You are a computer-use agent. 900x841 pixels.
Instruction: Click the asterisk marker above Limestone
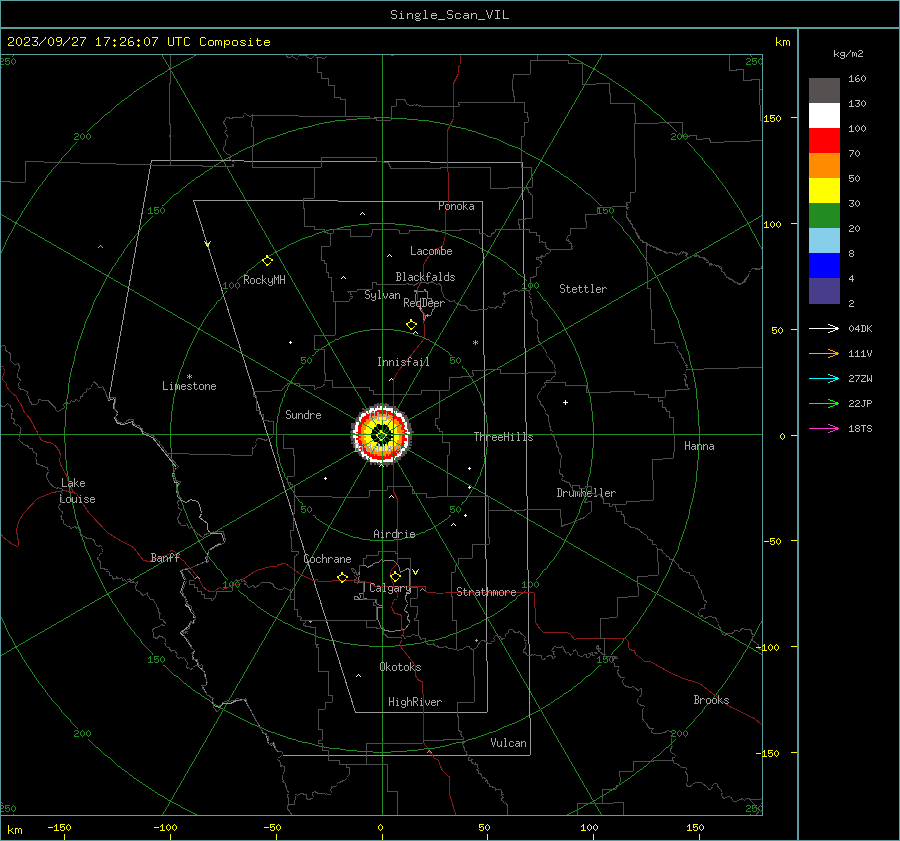point(189,377)
